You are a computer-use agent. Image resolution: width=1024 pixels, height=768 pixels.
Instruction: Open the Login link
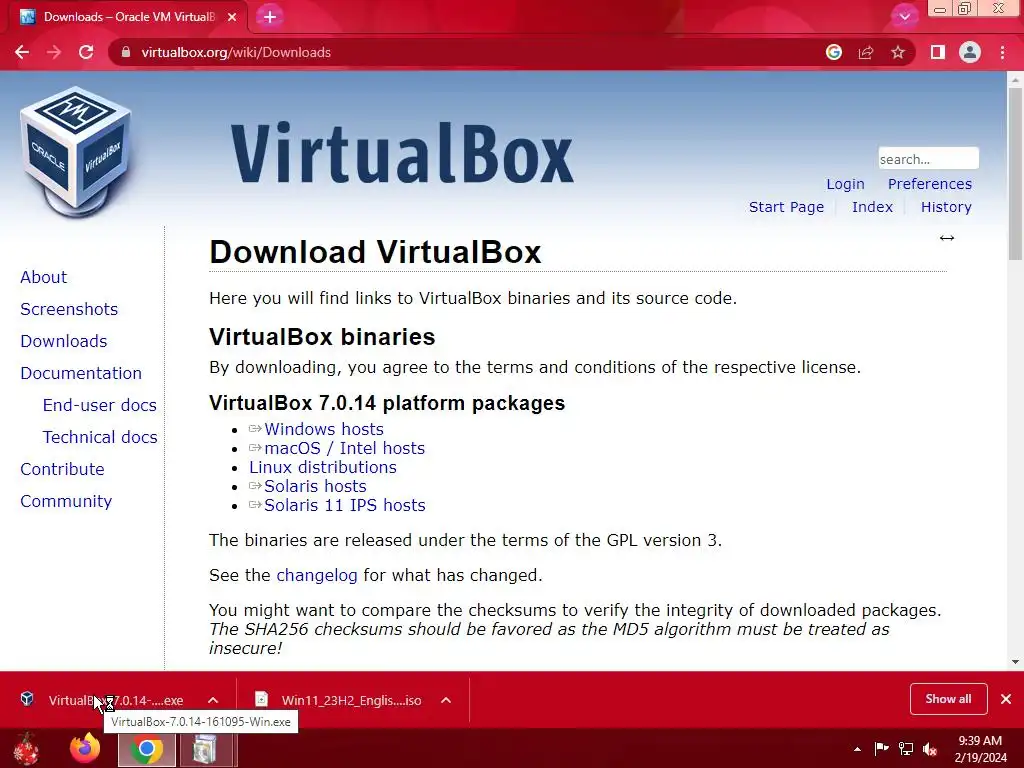pyautogui.click(x=845, y=184)
